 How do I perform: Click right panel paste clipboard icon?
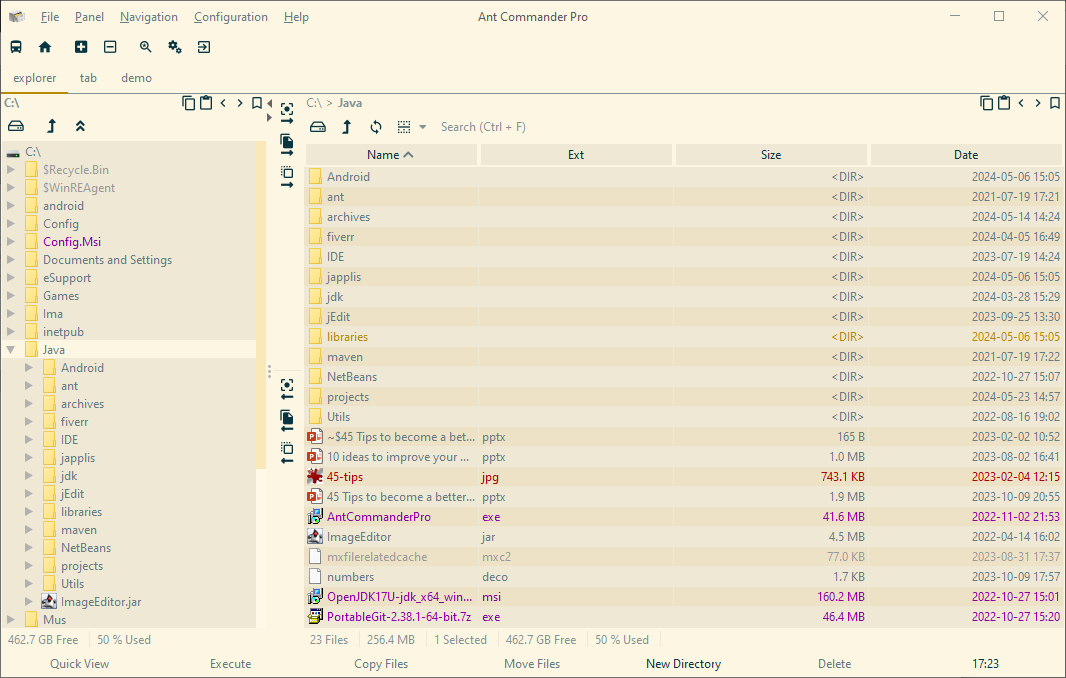click(x=1004, y=103)
